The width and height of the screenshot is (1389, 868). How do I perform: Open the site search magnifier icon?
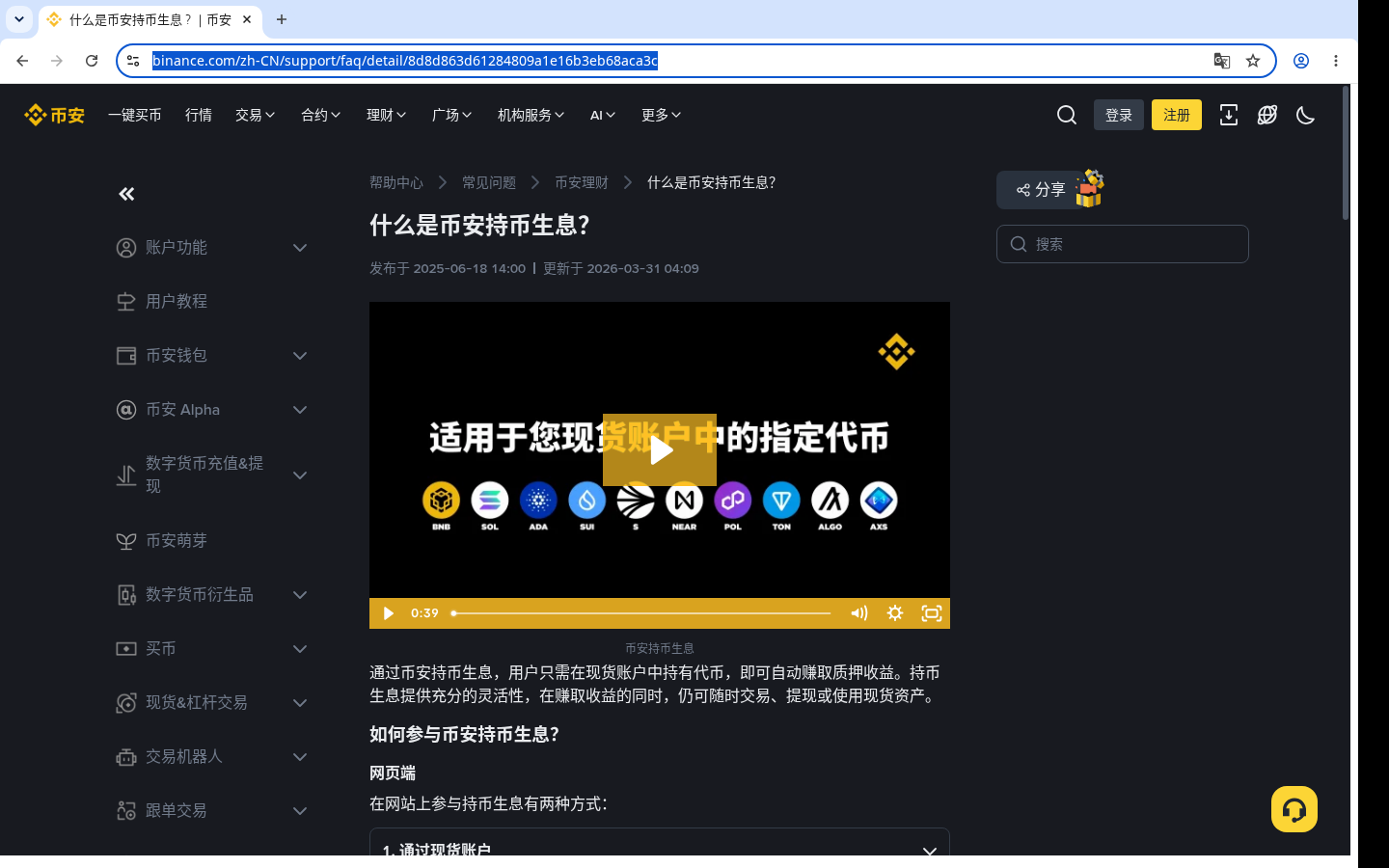[x=1067, y=115]
